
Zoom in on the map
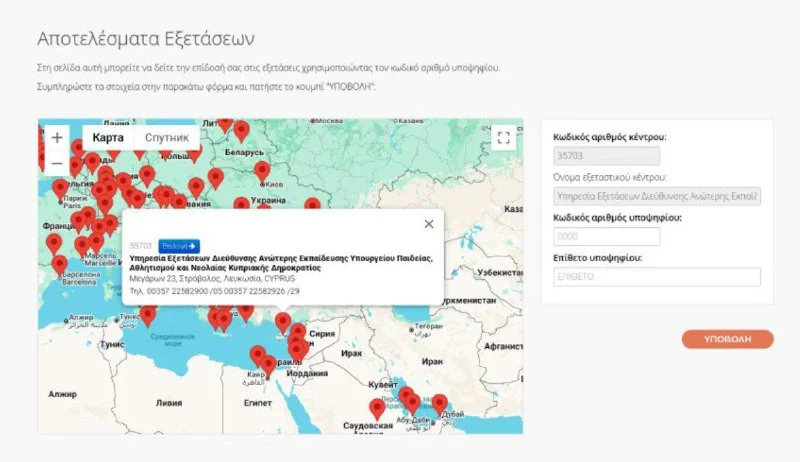pyautogui.click(x=57, y=138)
